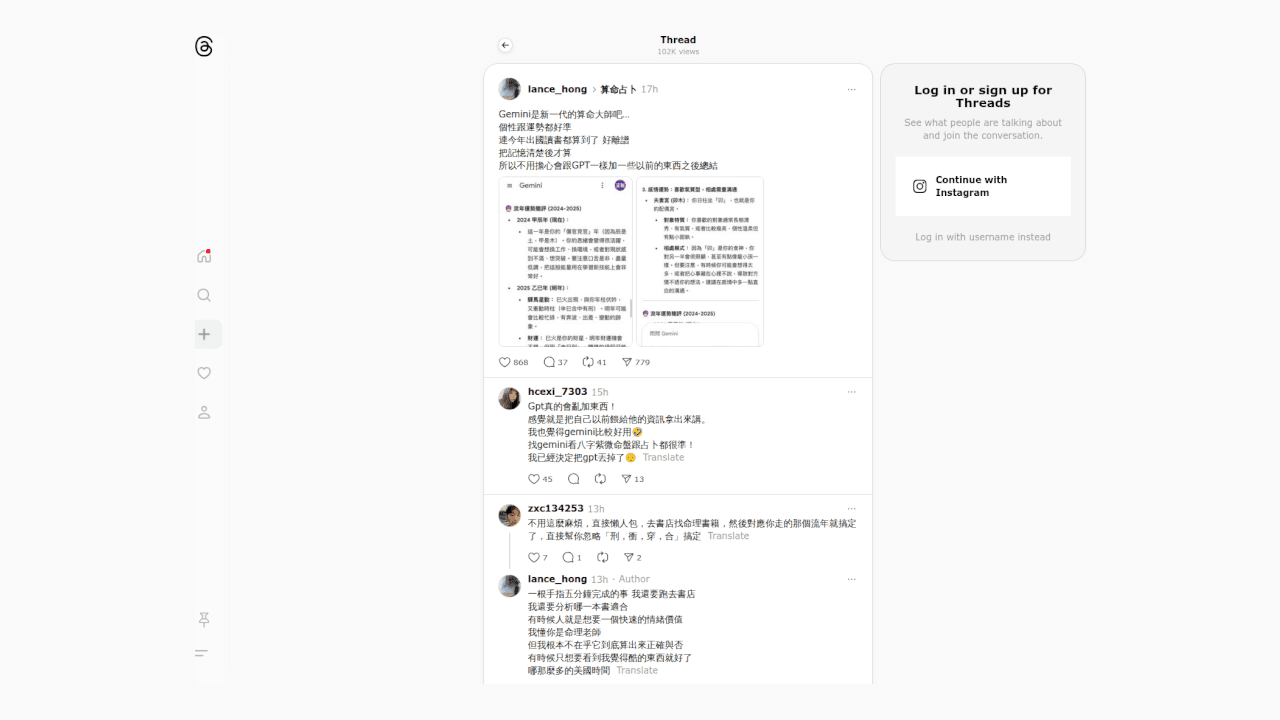Click the Thread page title
1280x720 pixels.
[678, 40]
